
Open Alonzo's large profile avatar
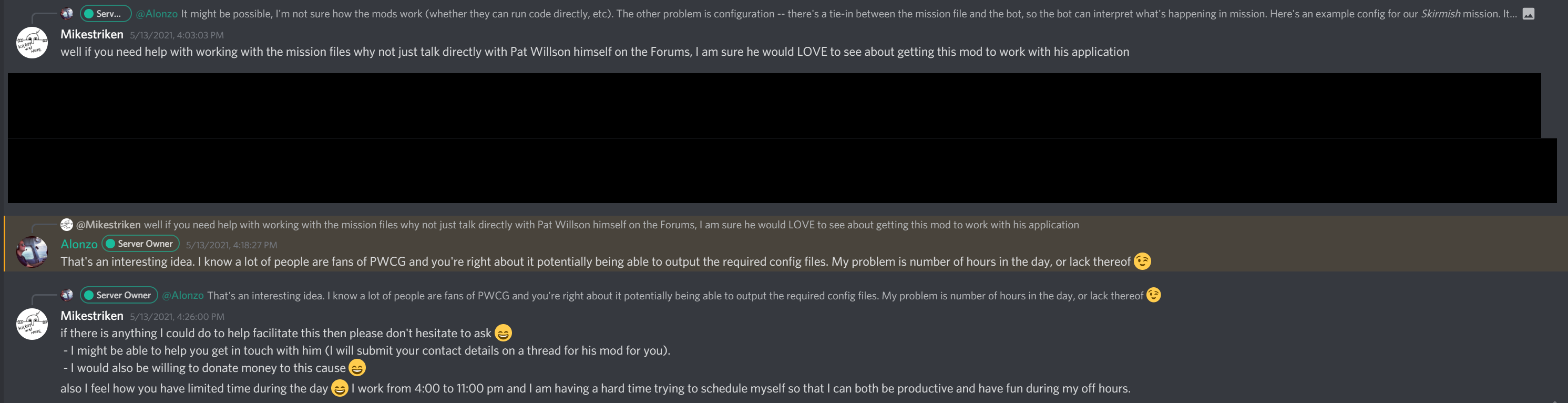(x=32, y=252)
